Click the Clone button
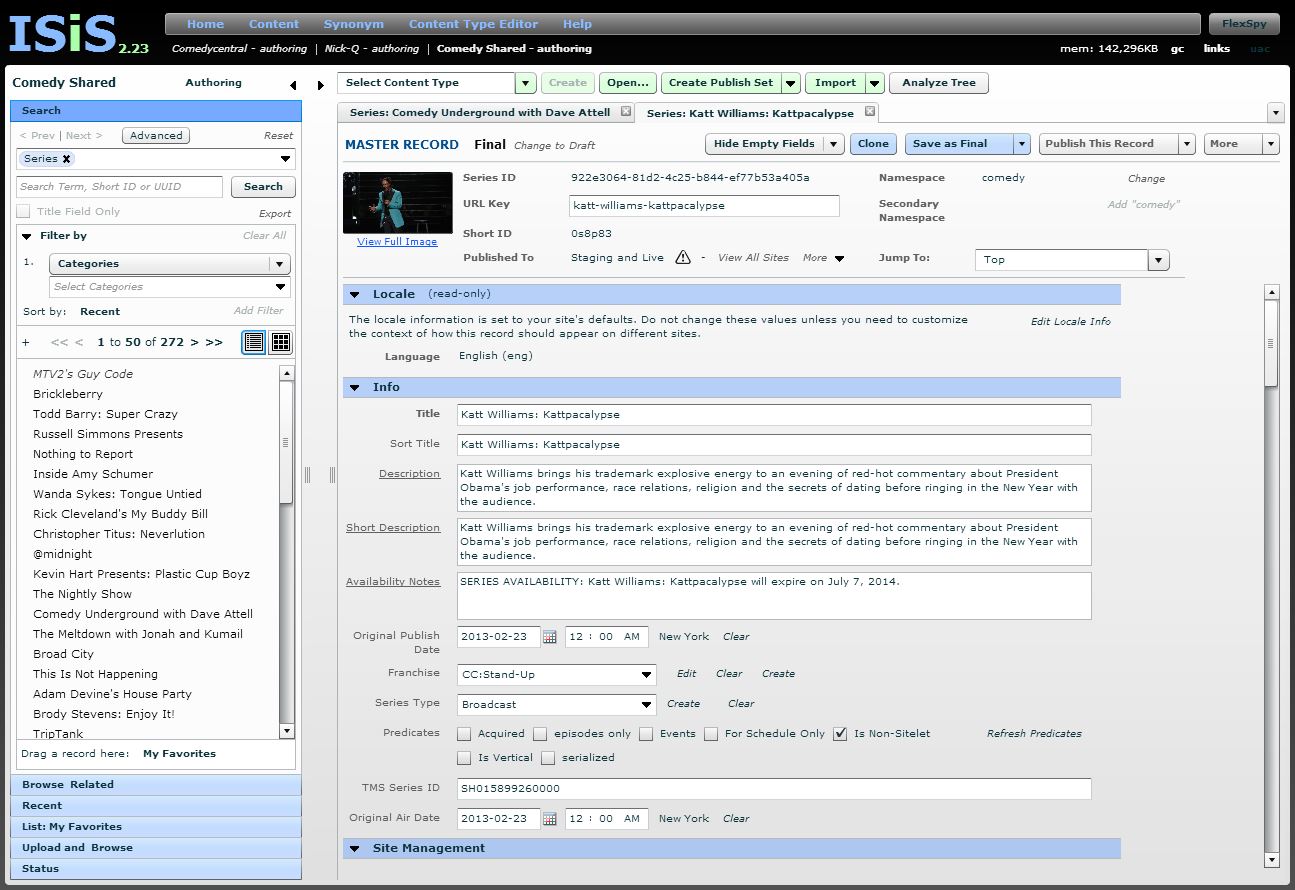The height and width of the screenshot is (890, 1295). [x=873, y=144]
